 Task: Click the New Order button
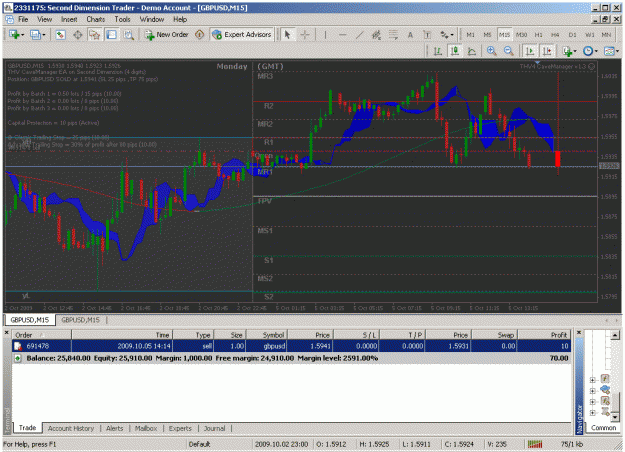click(167, 35)
